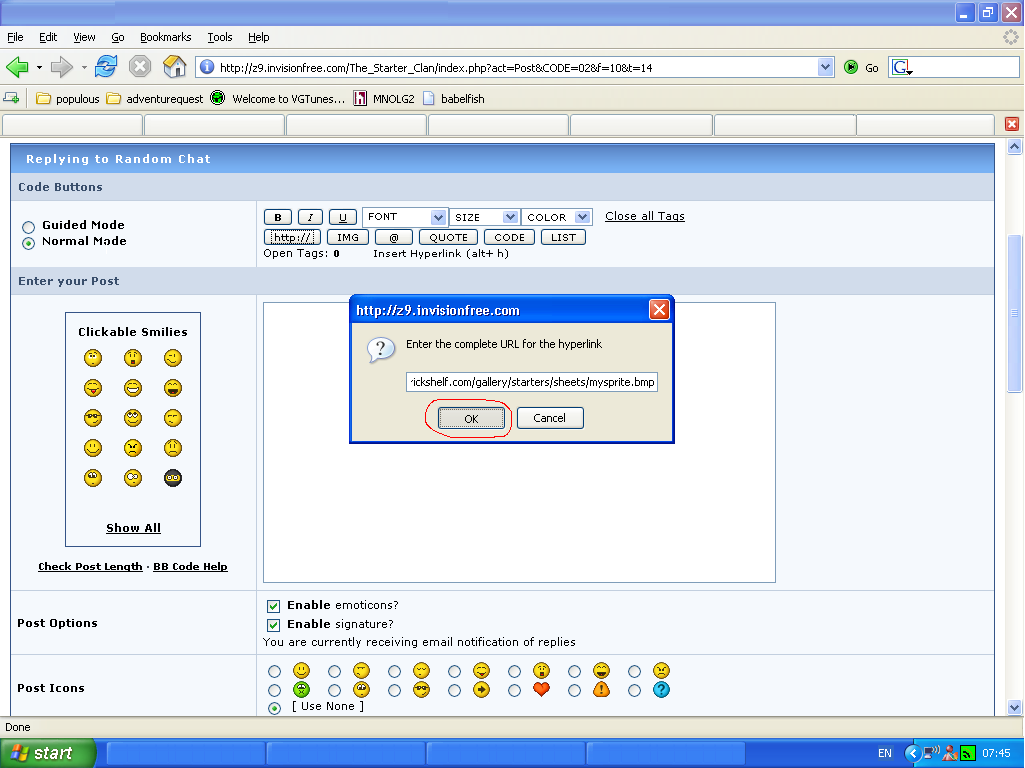
Task: Expand the address bar URL history dropdown
Action: (825, 67)
